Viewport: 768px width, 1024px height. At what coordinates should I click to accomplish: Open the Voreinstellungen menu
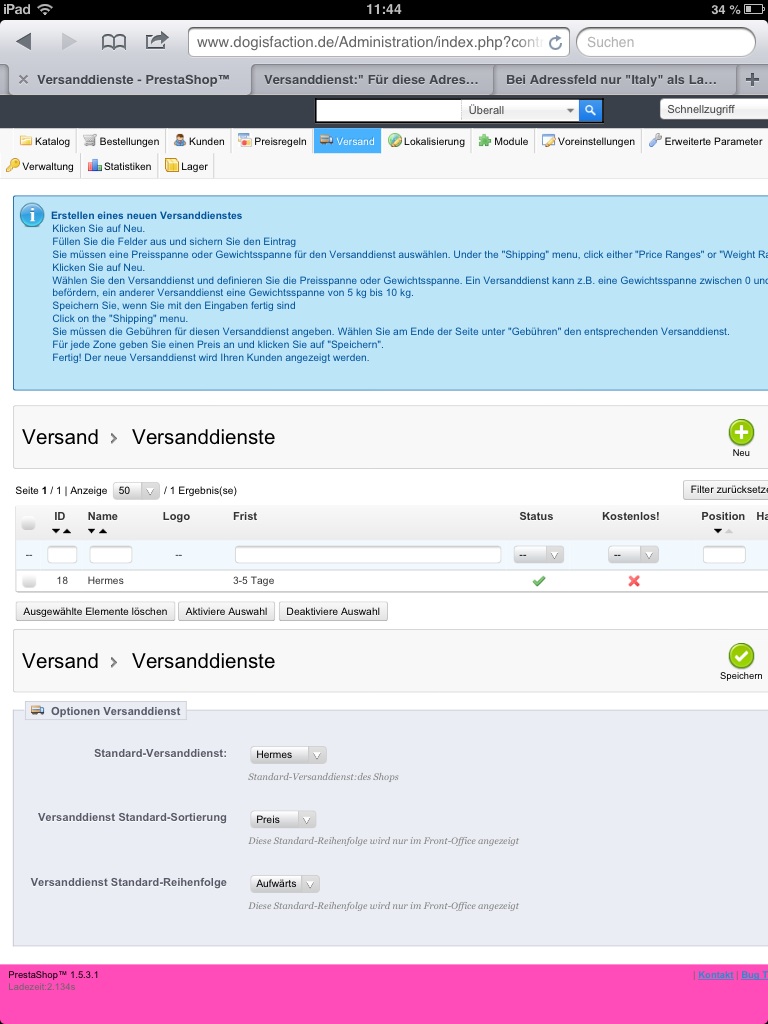(588, 141)
